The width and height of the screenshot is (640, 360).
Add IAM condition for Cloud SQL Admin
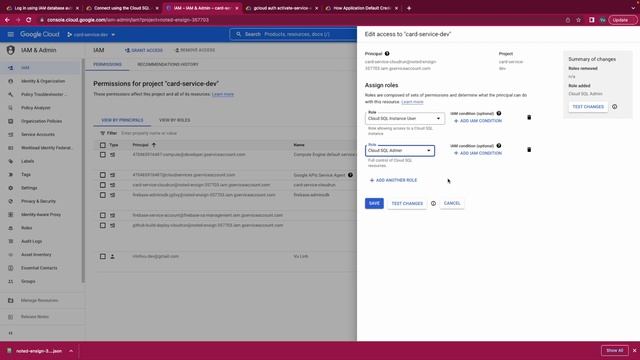(x=478, y=153)
